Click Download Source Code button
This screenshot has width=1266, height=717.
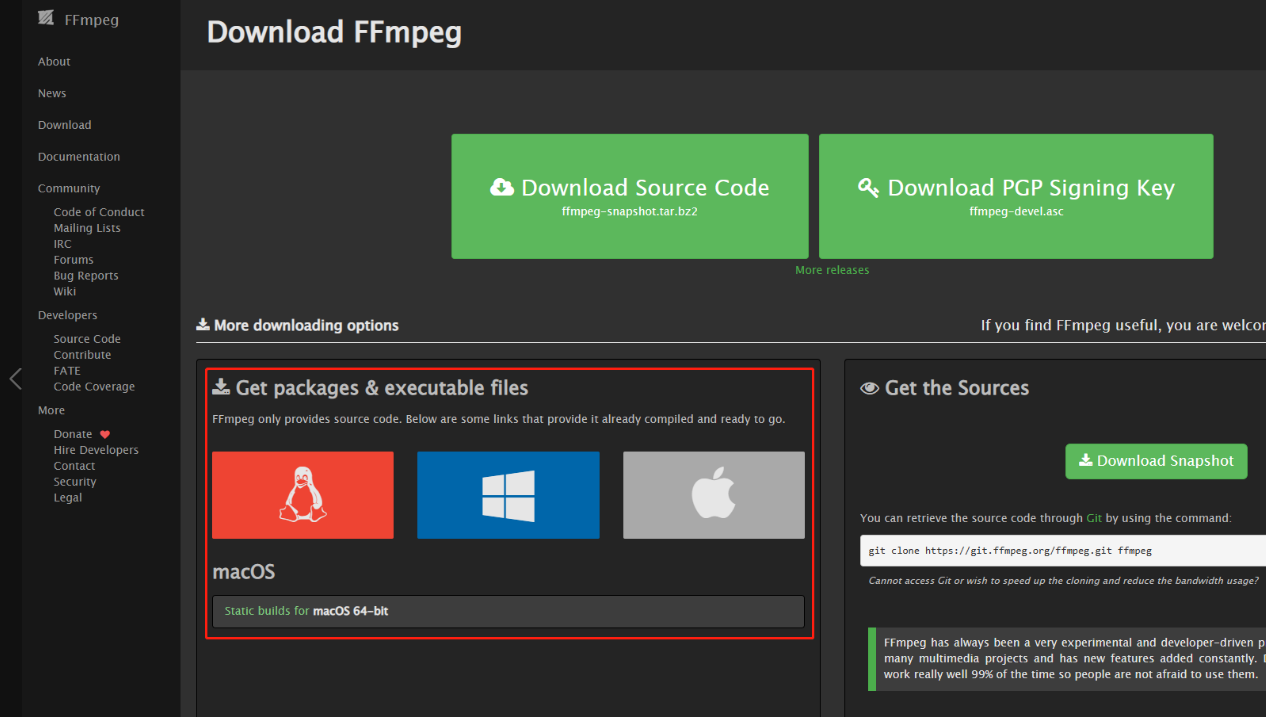click(629, 196)
